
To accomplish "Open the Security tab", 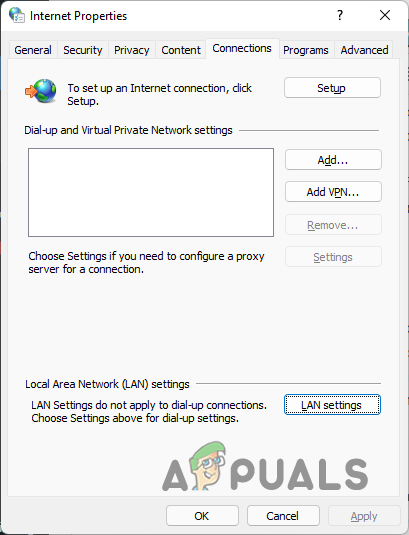I will click(83, 50).
